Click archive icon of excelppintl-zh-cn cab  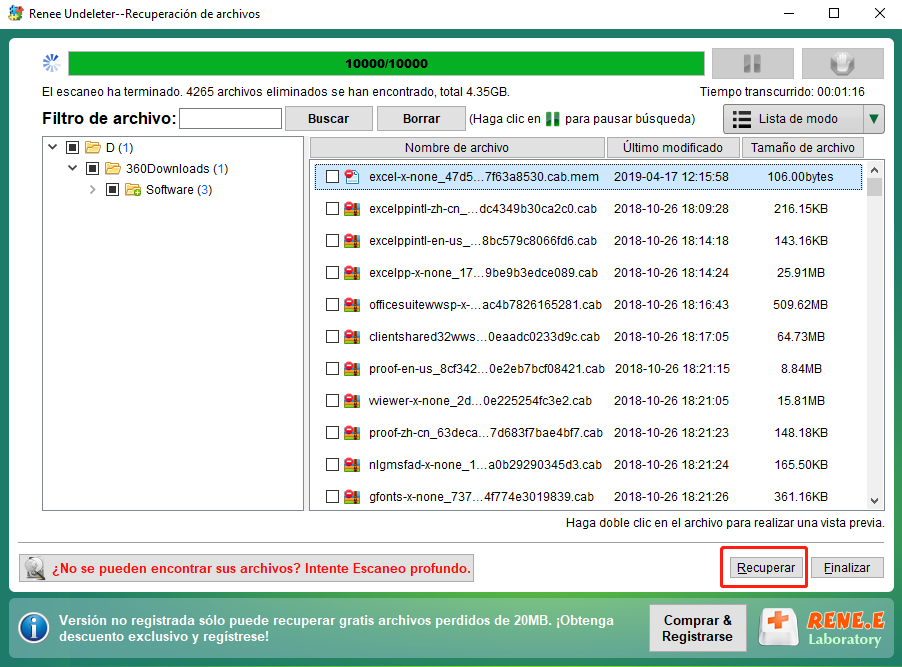coord(352,209)
